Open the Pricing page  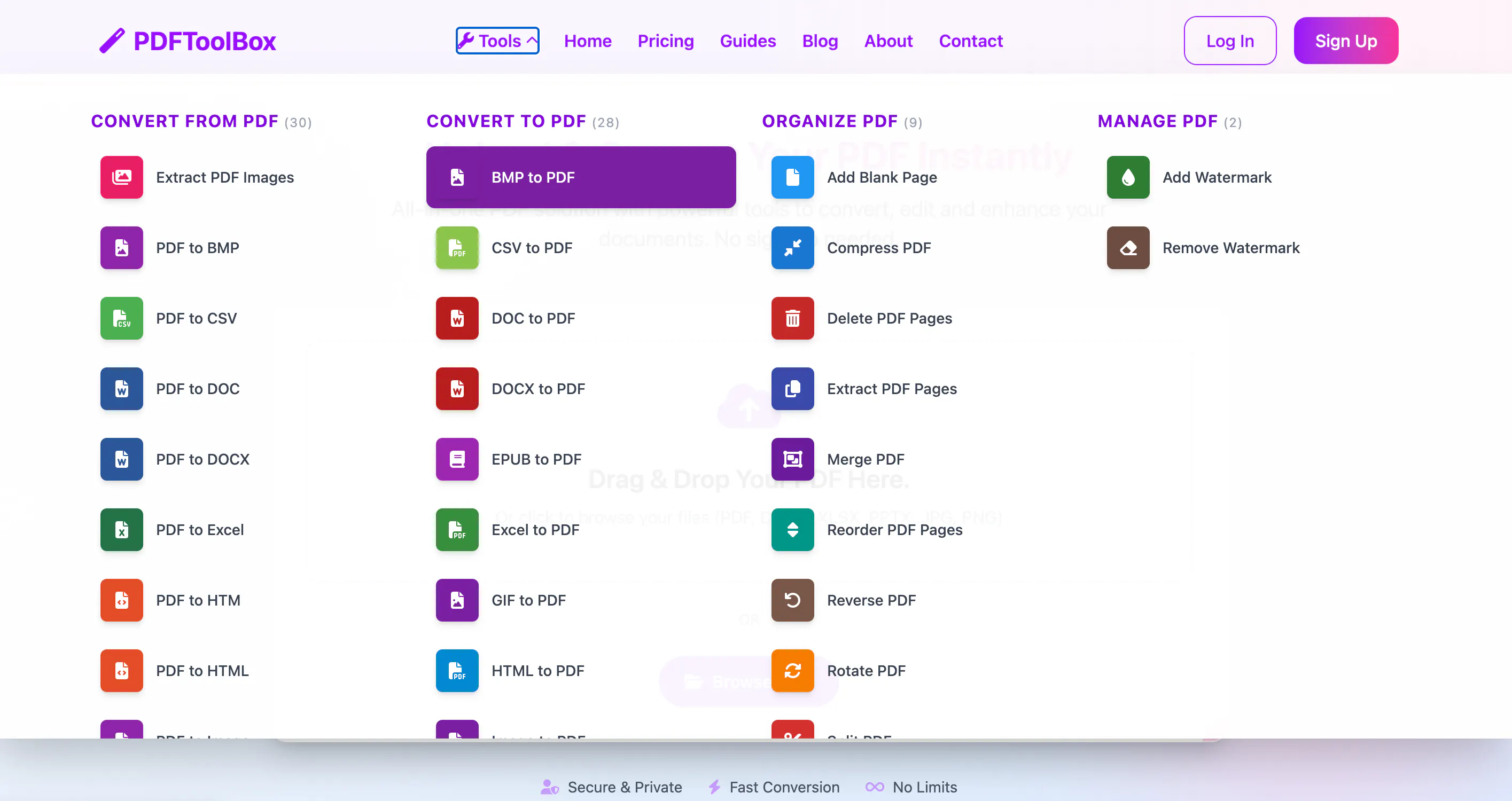tap(666, 41)
